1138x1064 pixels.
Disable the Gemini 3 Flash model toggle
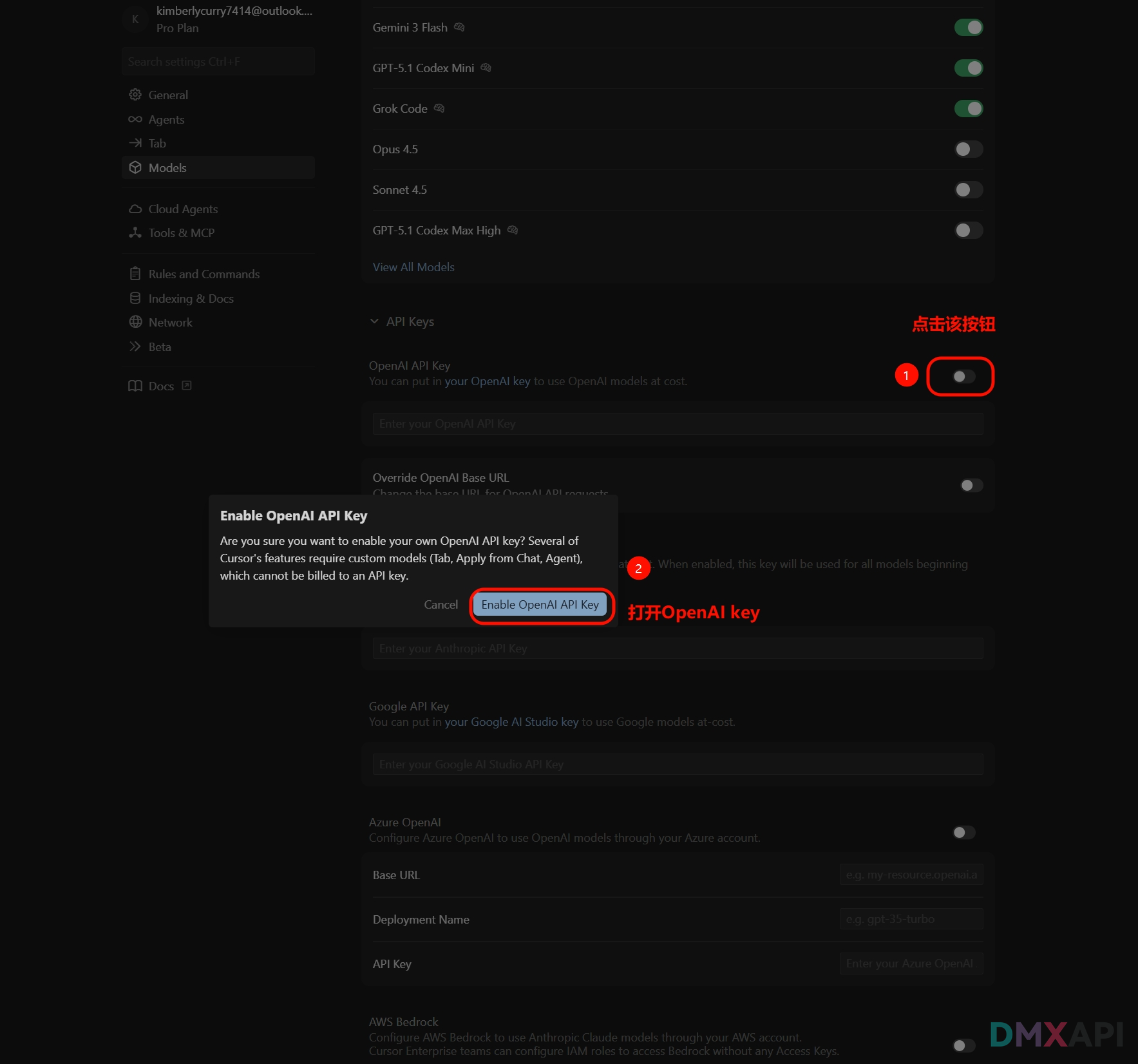point(968,28)
